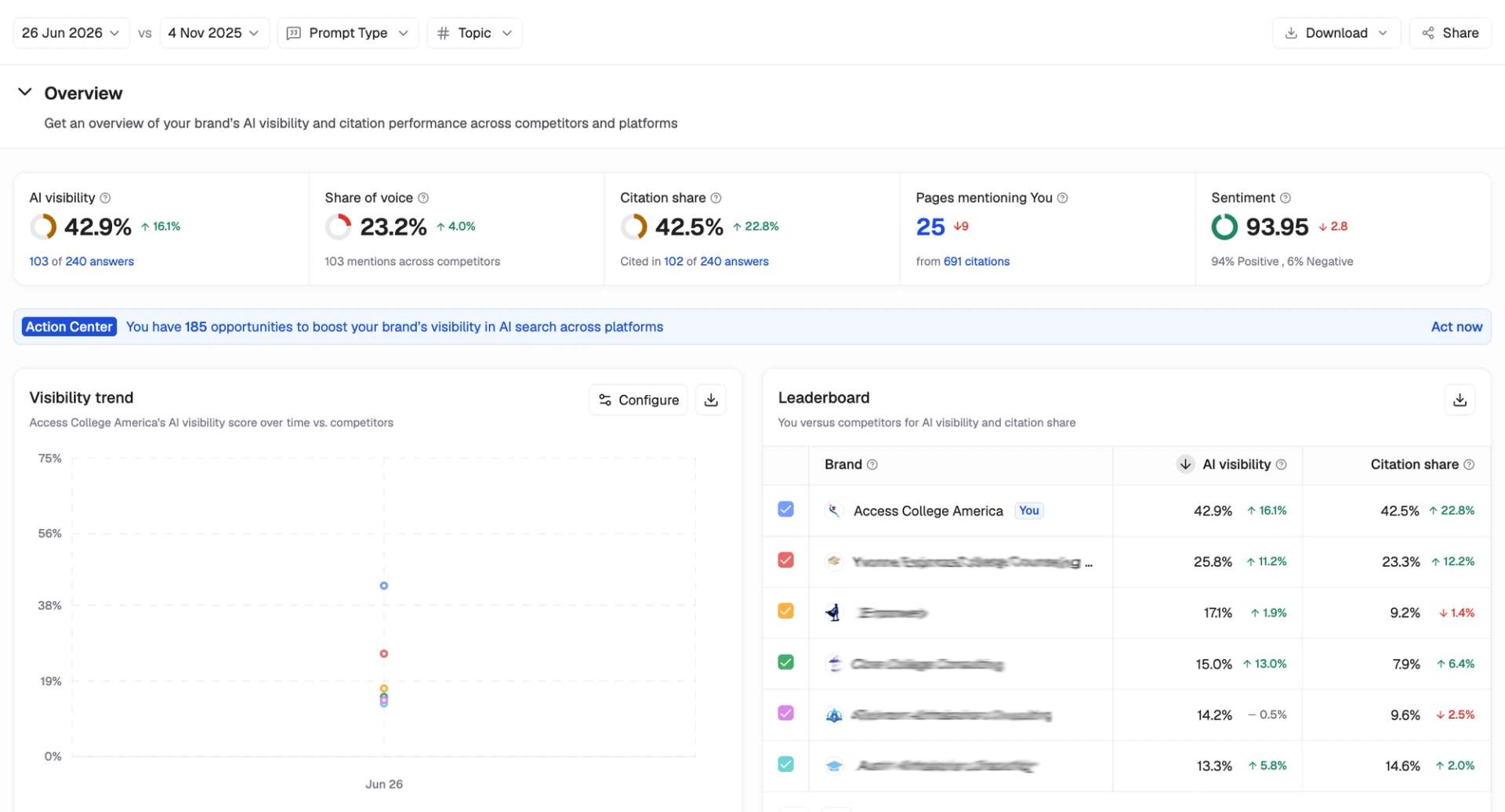This screenshot has width=1505, height=812.
Task: Open the Cited in 102 of 240 answers link
Action: (694, 262)
